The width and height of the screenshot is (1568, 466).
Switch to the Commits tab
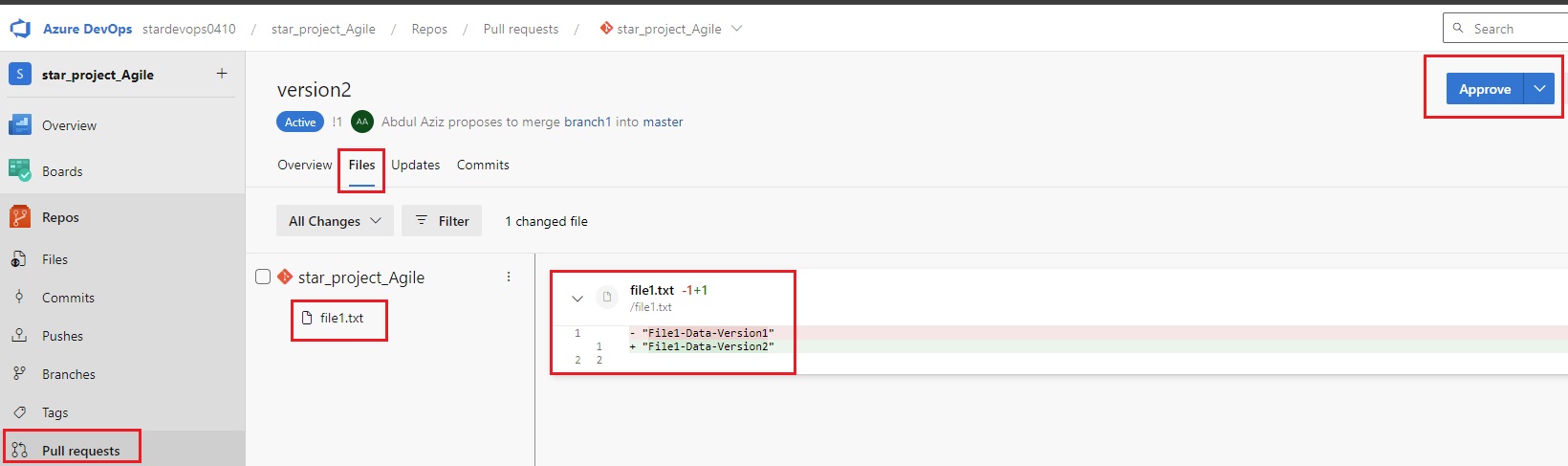(483, 165)
